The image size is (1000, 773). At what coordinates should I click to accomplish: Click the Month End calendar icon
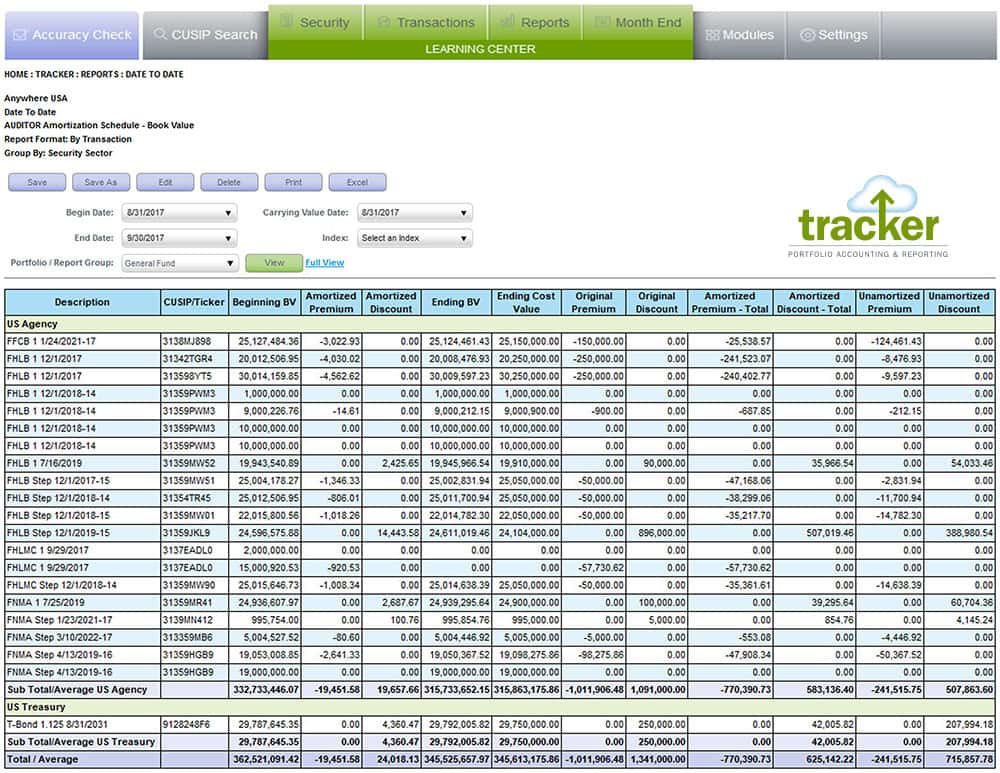click(x=602, y=22)
